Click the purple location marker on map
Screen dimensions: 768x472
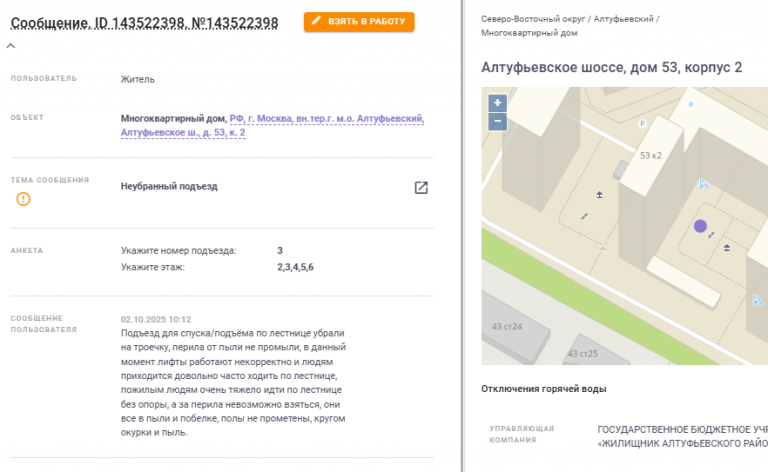(700, 227)
